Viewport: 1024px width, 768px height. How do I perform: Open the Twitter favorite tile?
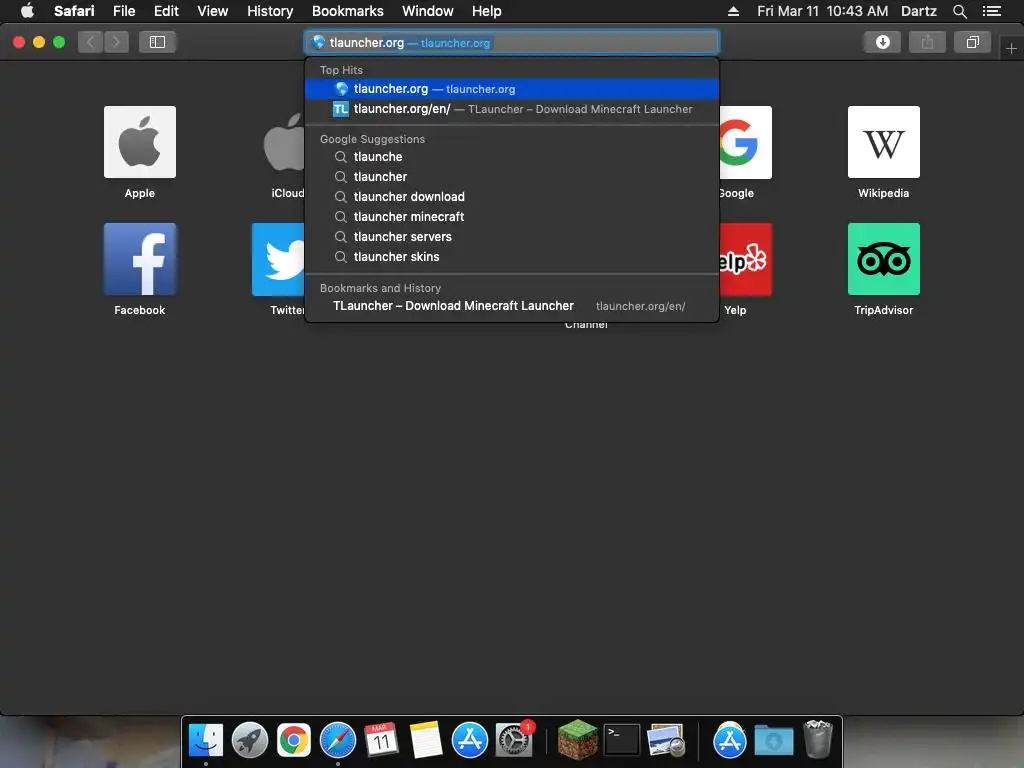click(x=278, y=259)
